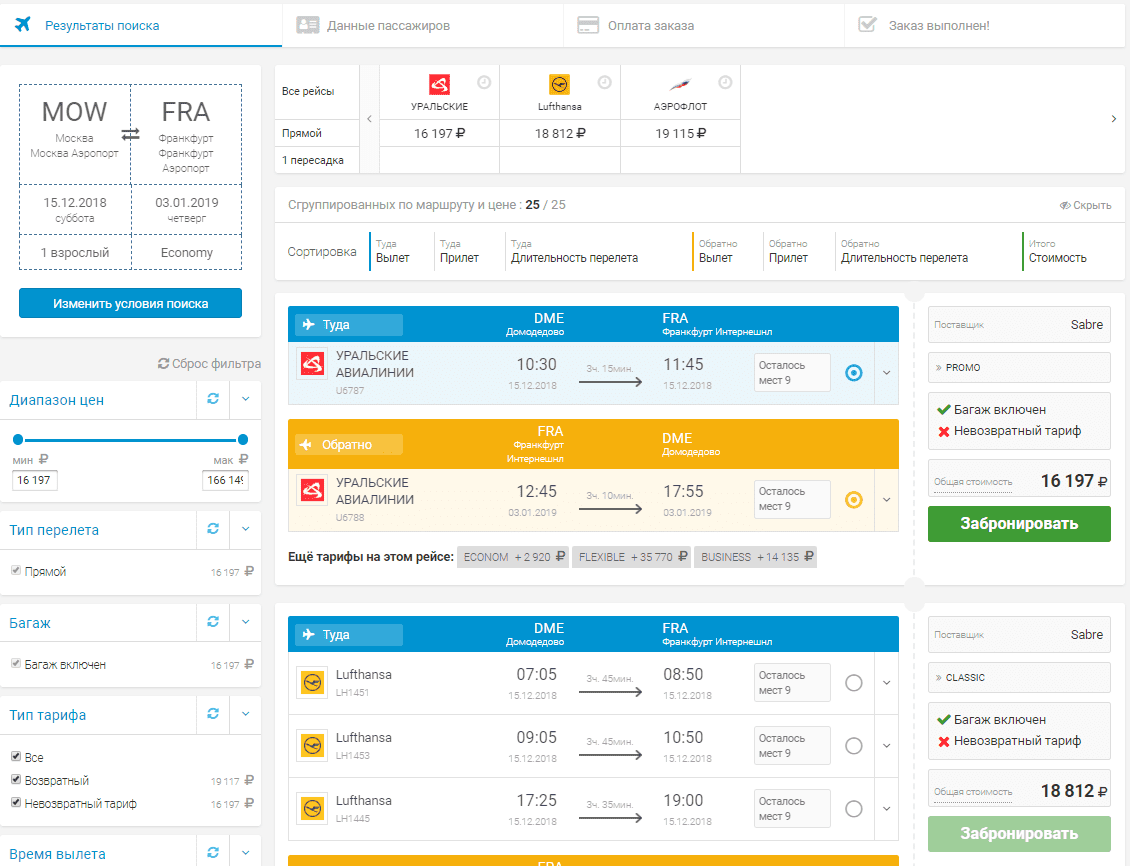Open the Оплата заказа step tab
Screen dimensions: 1130x866
[x=703, y=25]
